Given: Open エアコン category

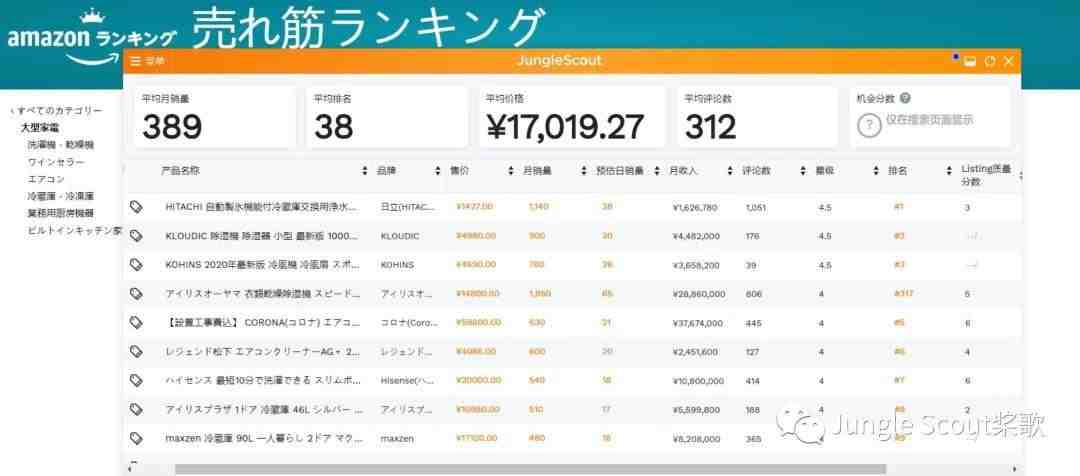Looking at the screenshot, I should pyautogui.click(x=47, y=179).
